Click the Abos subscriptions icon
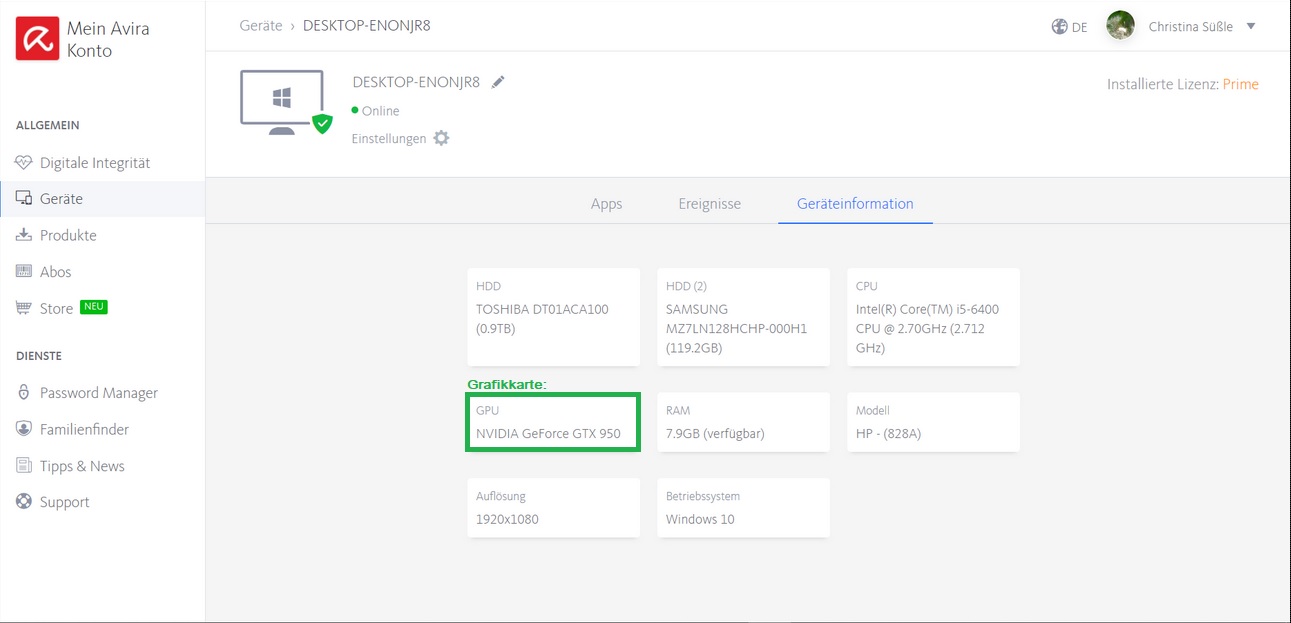Image resolution: width=1291 pixels, height=623 pixels. point(24,272)
